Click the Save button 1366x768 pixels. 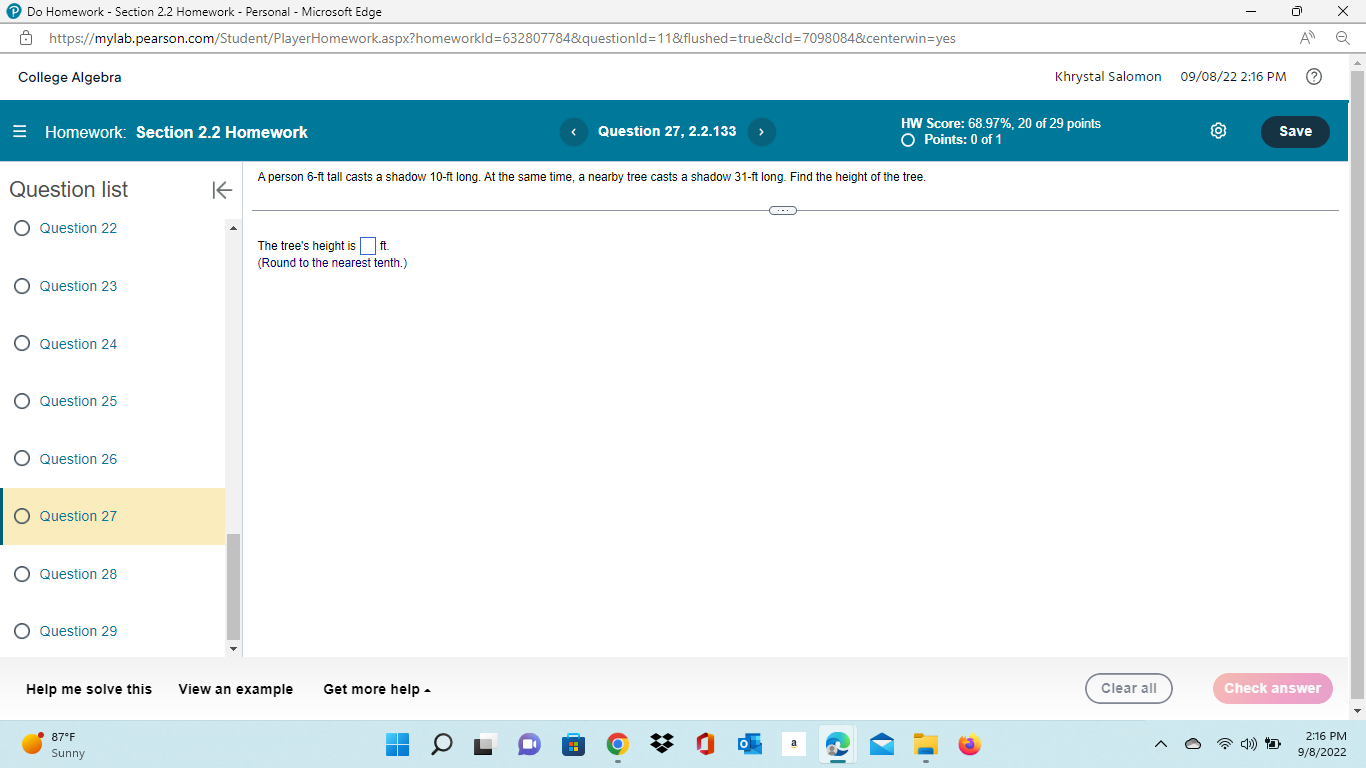tap(1295, 132)
